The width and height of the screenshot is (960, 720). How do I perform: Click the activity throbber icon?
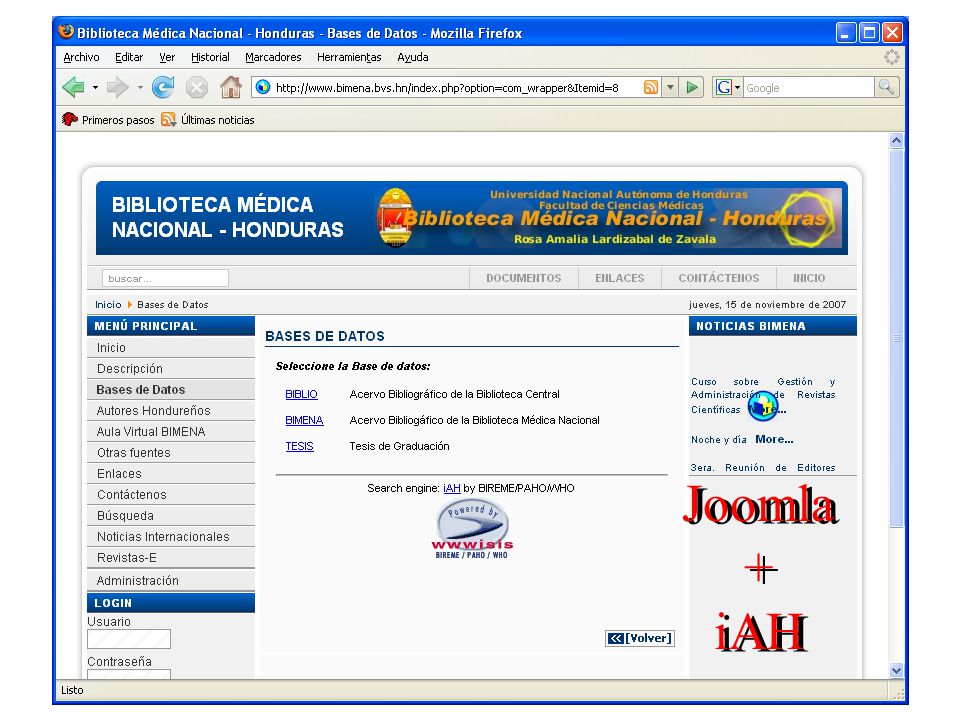tap(891, 57)
